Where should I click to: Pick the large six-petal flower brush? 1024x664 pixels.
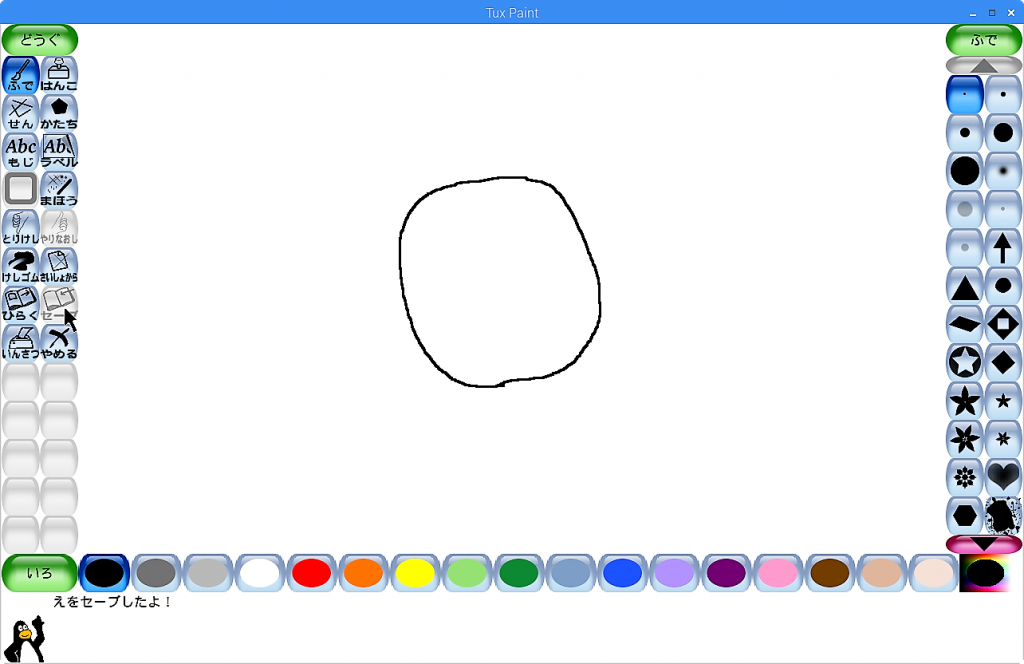coord(965,439)
